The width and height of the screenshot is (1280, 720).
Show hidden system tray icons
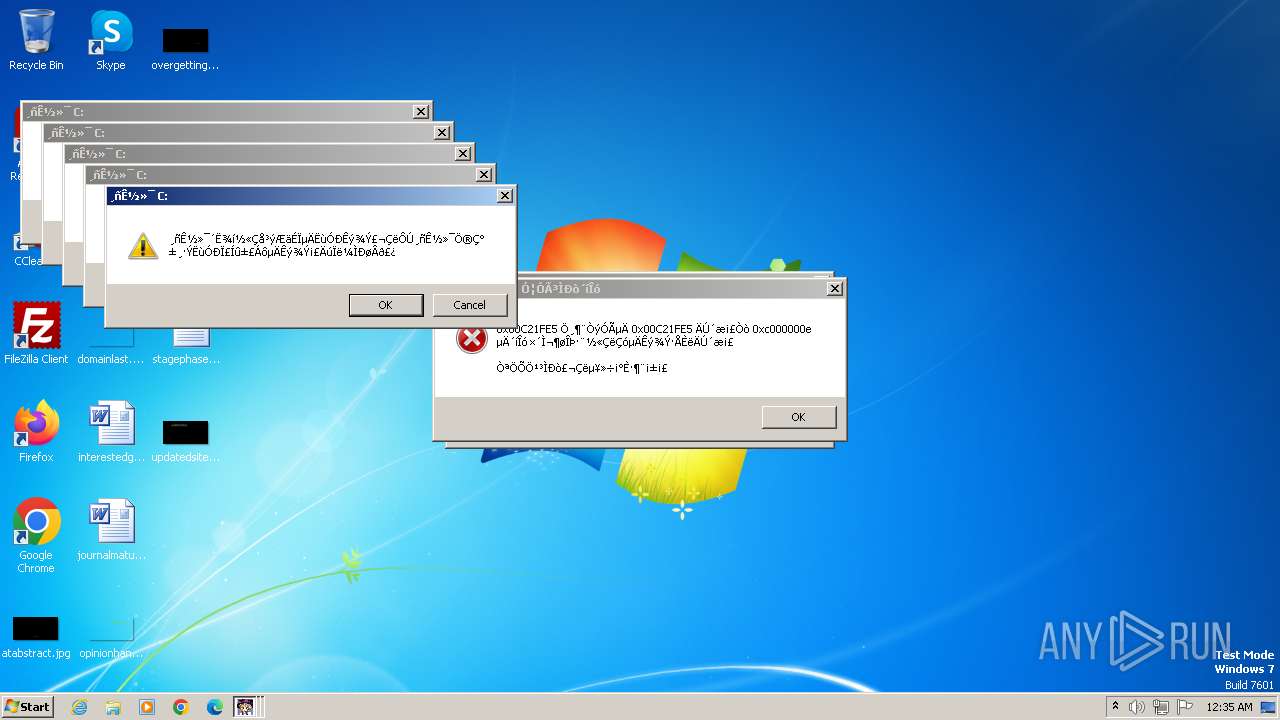1115,707
